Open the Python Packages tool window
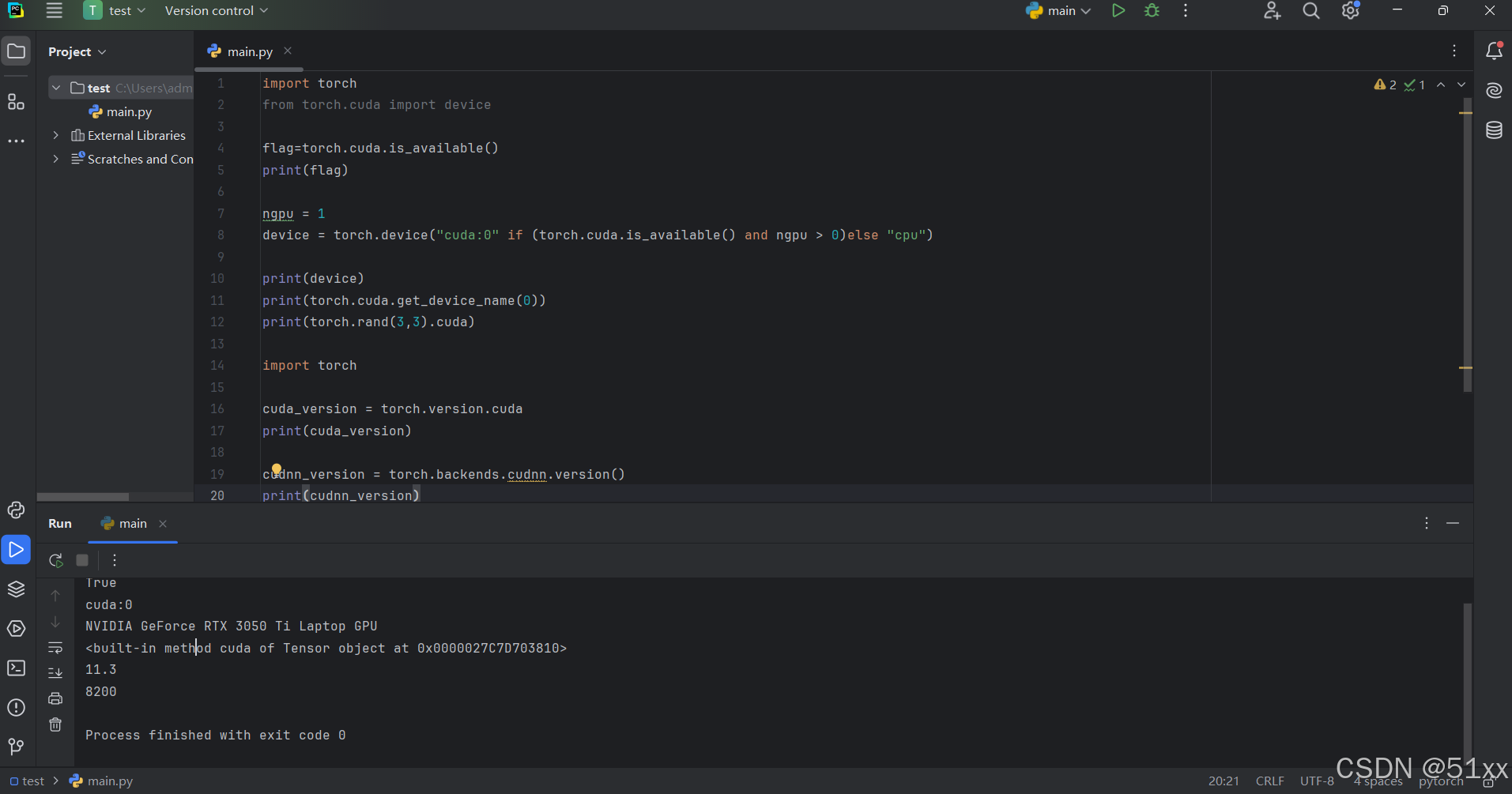 pyautogui.click(x=16, y=589)
